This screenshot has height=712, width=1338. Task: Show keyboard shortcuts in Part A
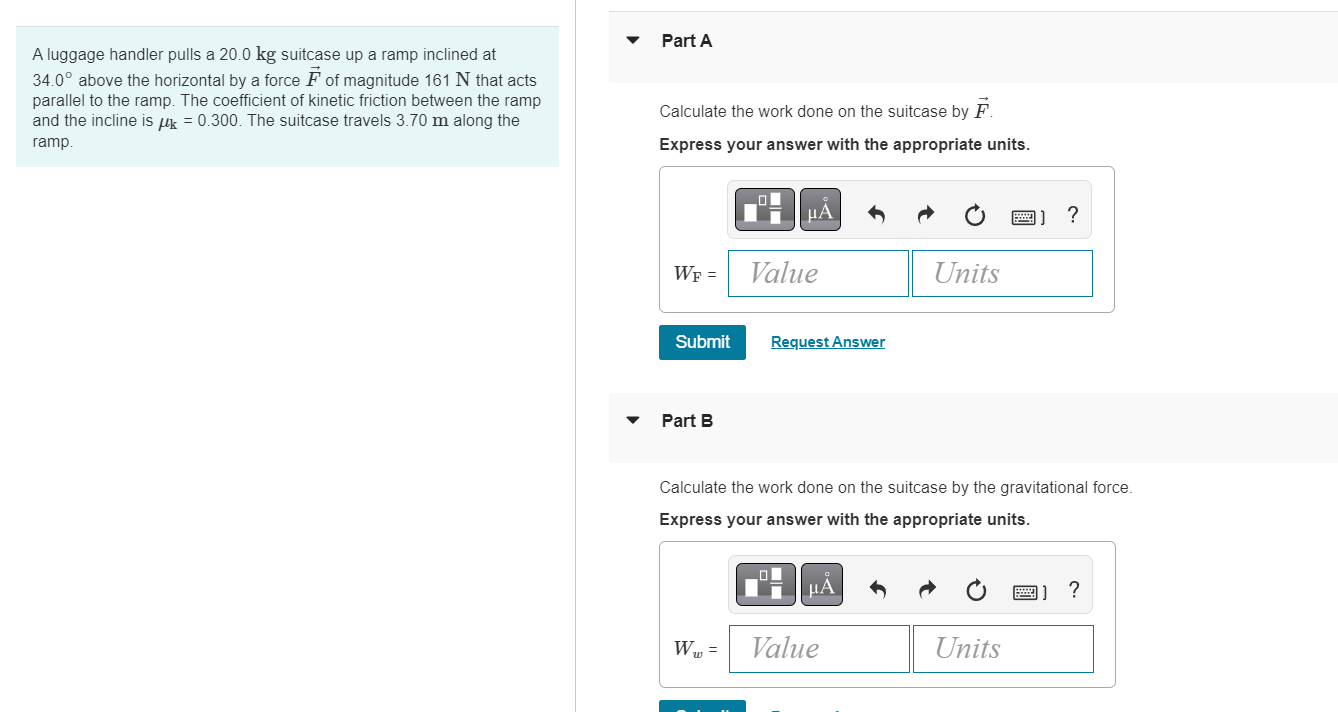(x=1028, y=216)
